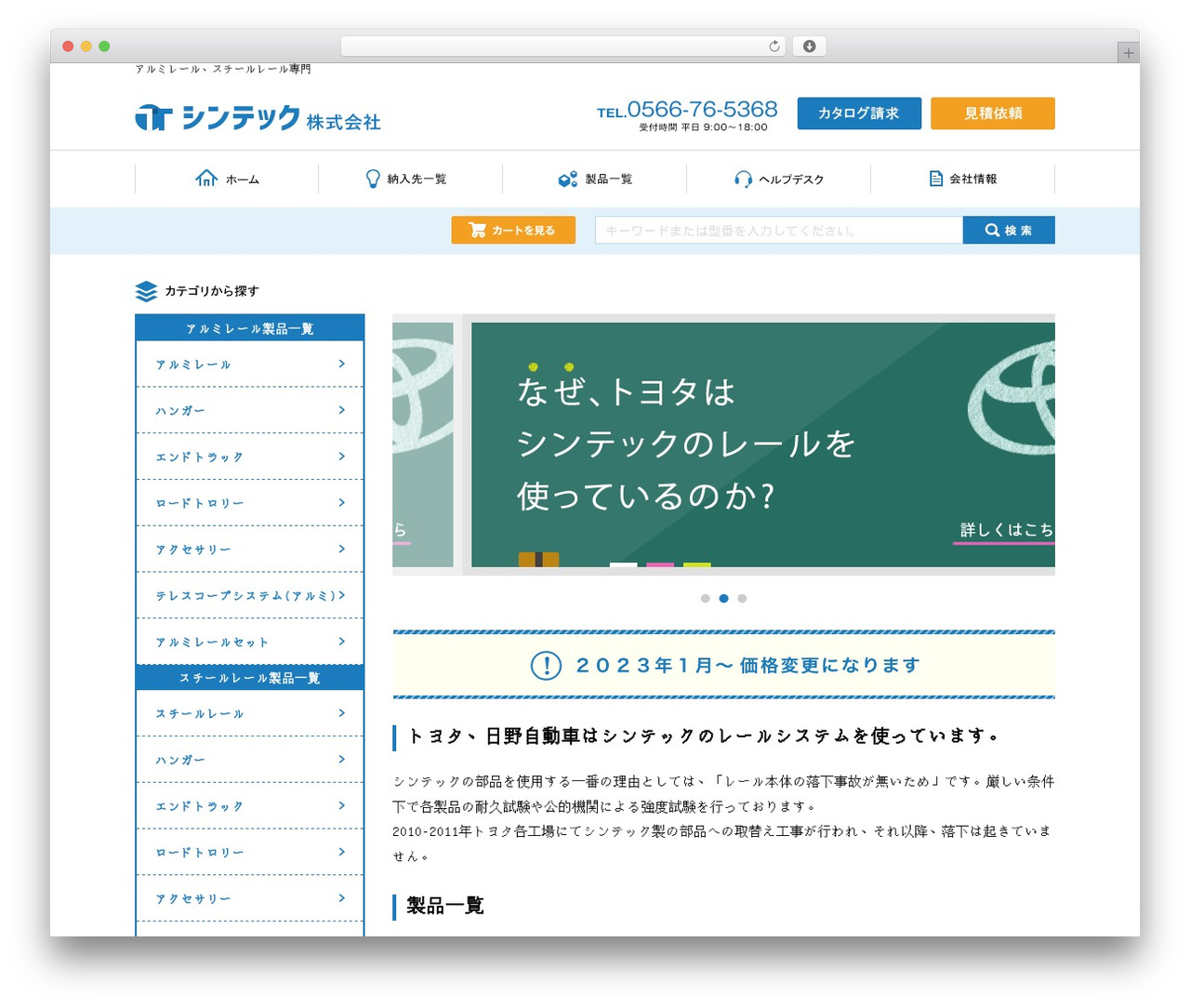Open アクセサリー under スチールレール製品一覧
This screenshot has width=1190, height=1008.
tap(250, 898)
